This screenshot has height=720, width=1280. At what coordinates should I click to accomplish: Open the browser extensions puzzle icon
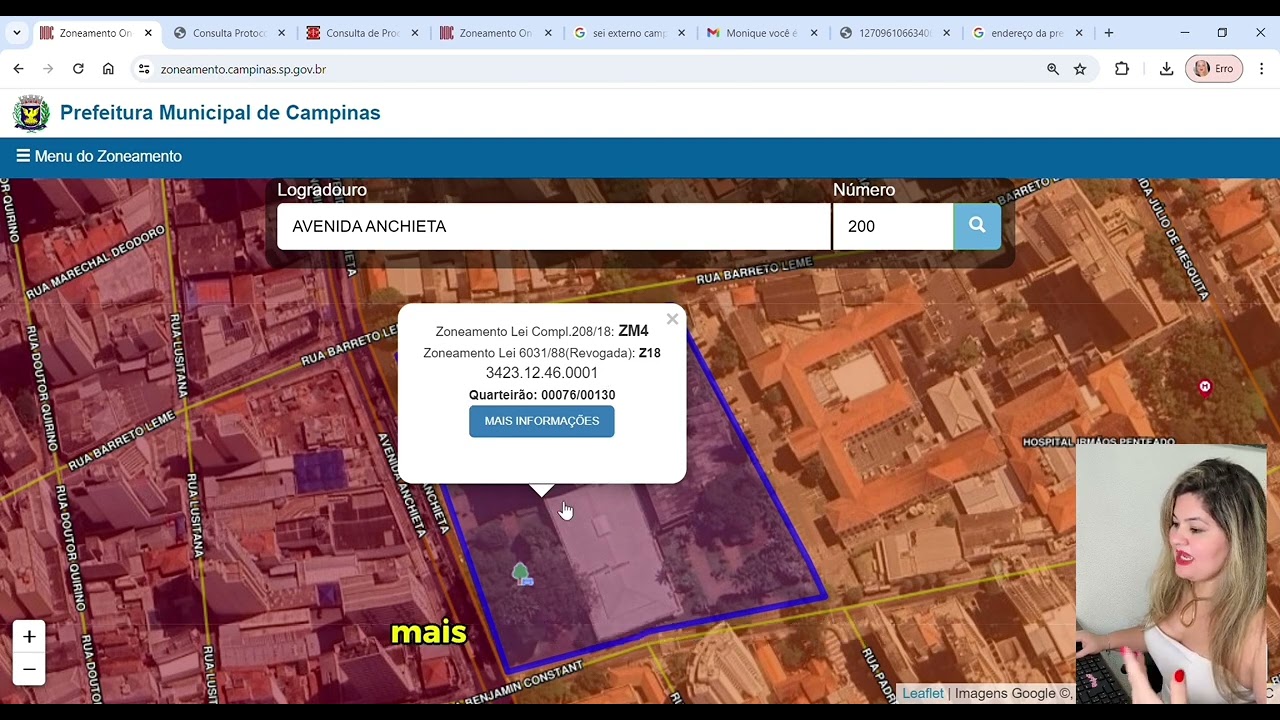(x=1122, y=69)
